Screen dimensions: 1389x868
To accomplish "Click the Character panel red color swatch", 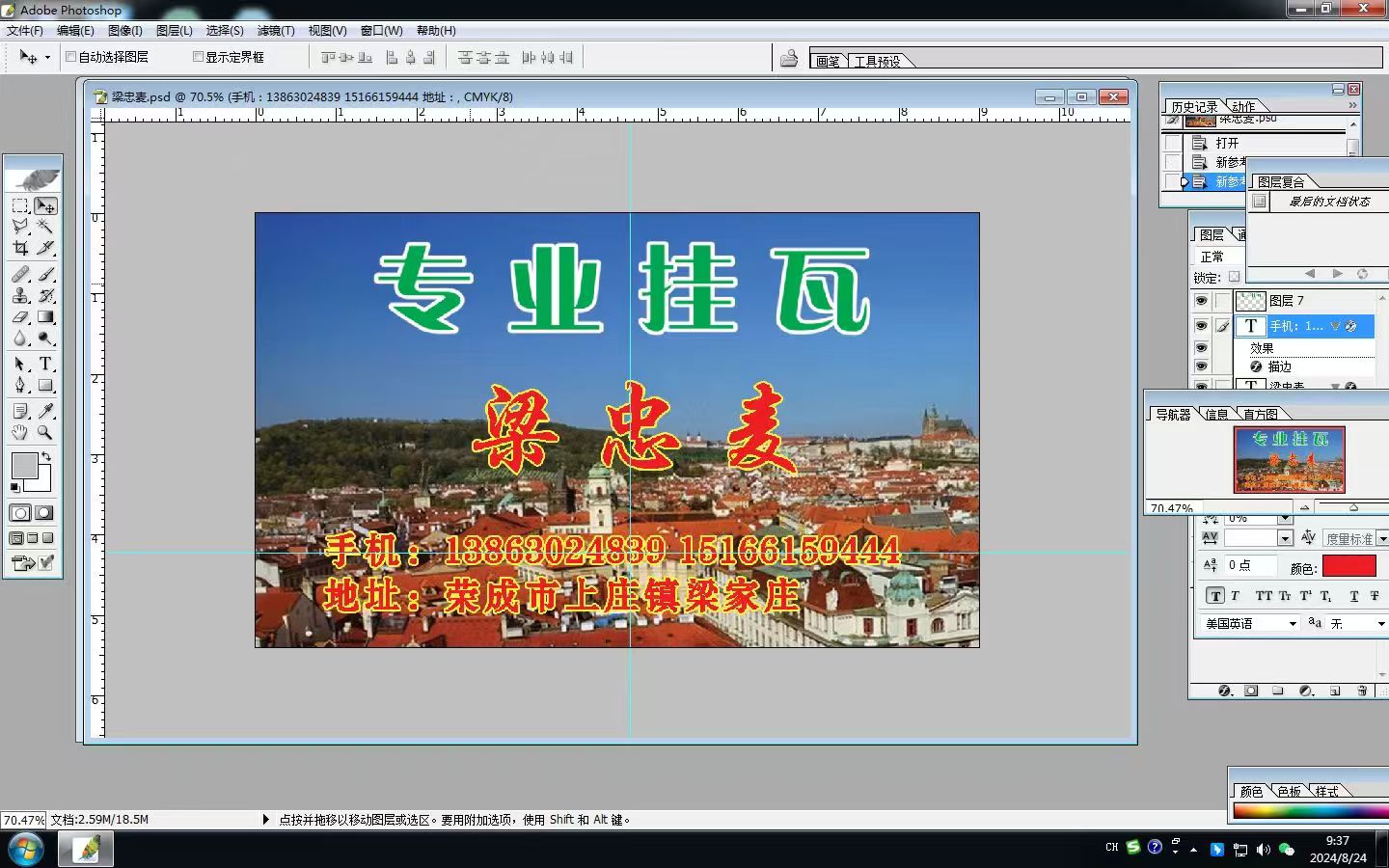I will [x=1349, y=566].
